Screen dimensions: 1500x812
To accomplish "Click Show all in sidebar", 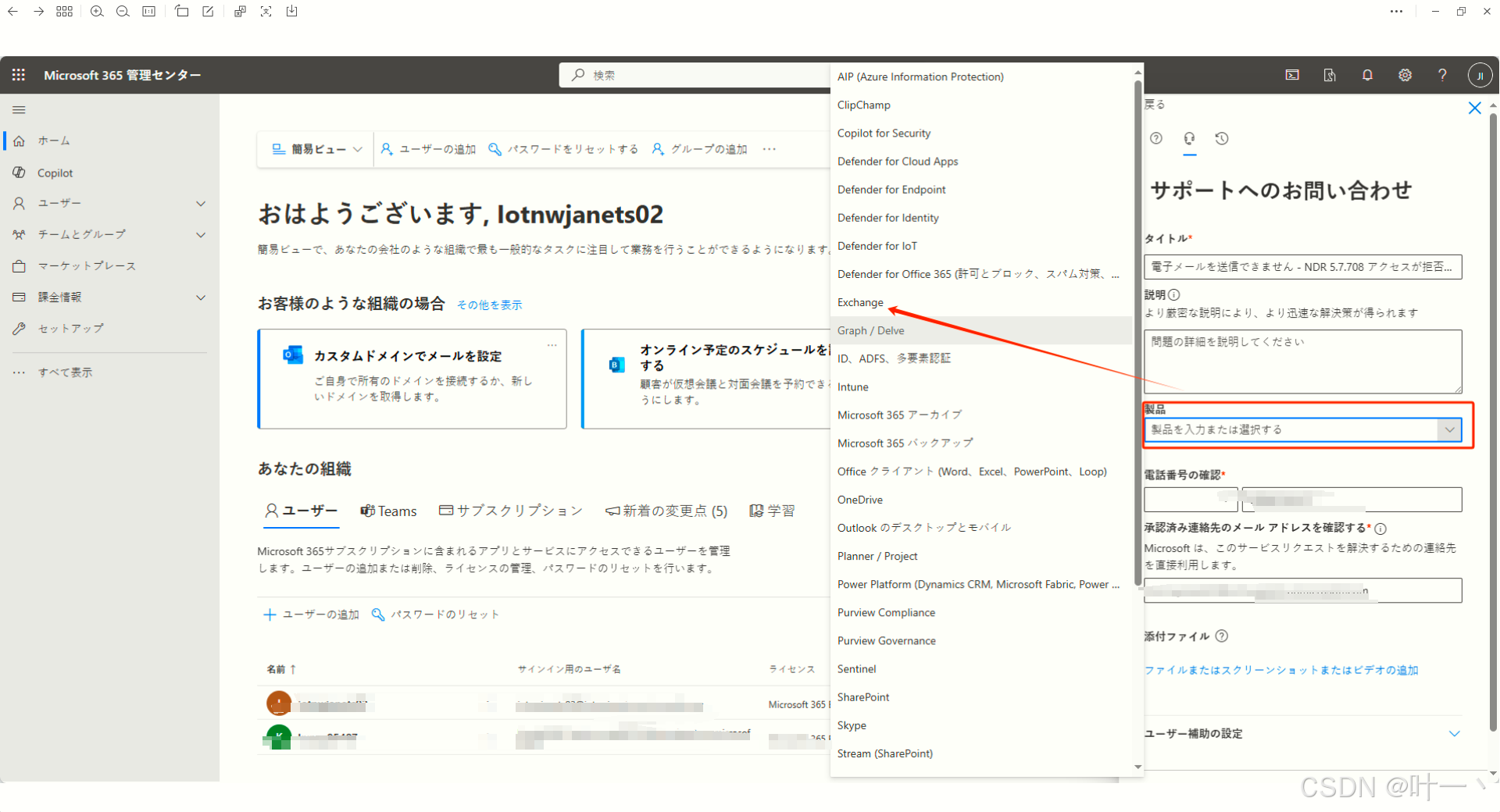I will click(54, 372).
